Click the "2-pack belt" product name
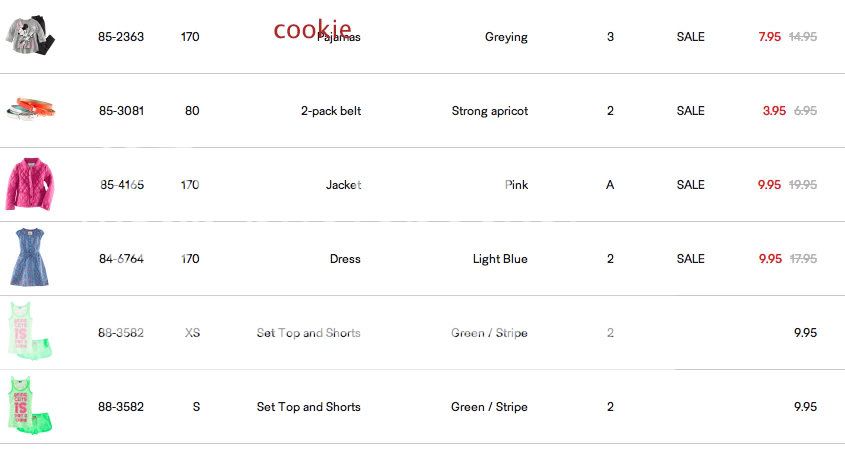Viewport: 845px width, 450px height. pos(330,111)
